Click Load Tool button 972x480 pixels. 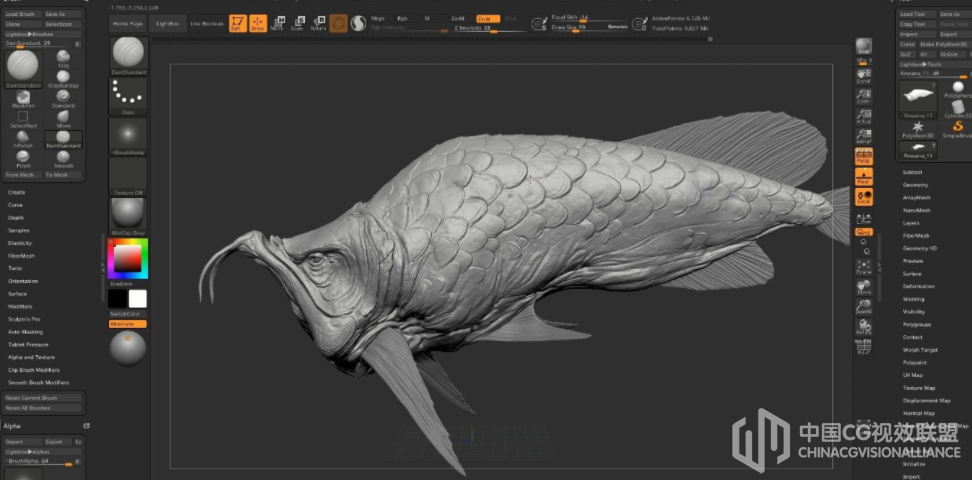click(917, 14)
